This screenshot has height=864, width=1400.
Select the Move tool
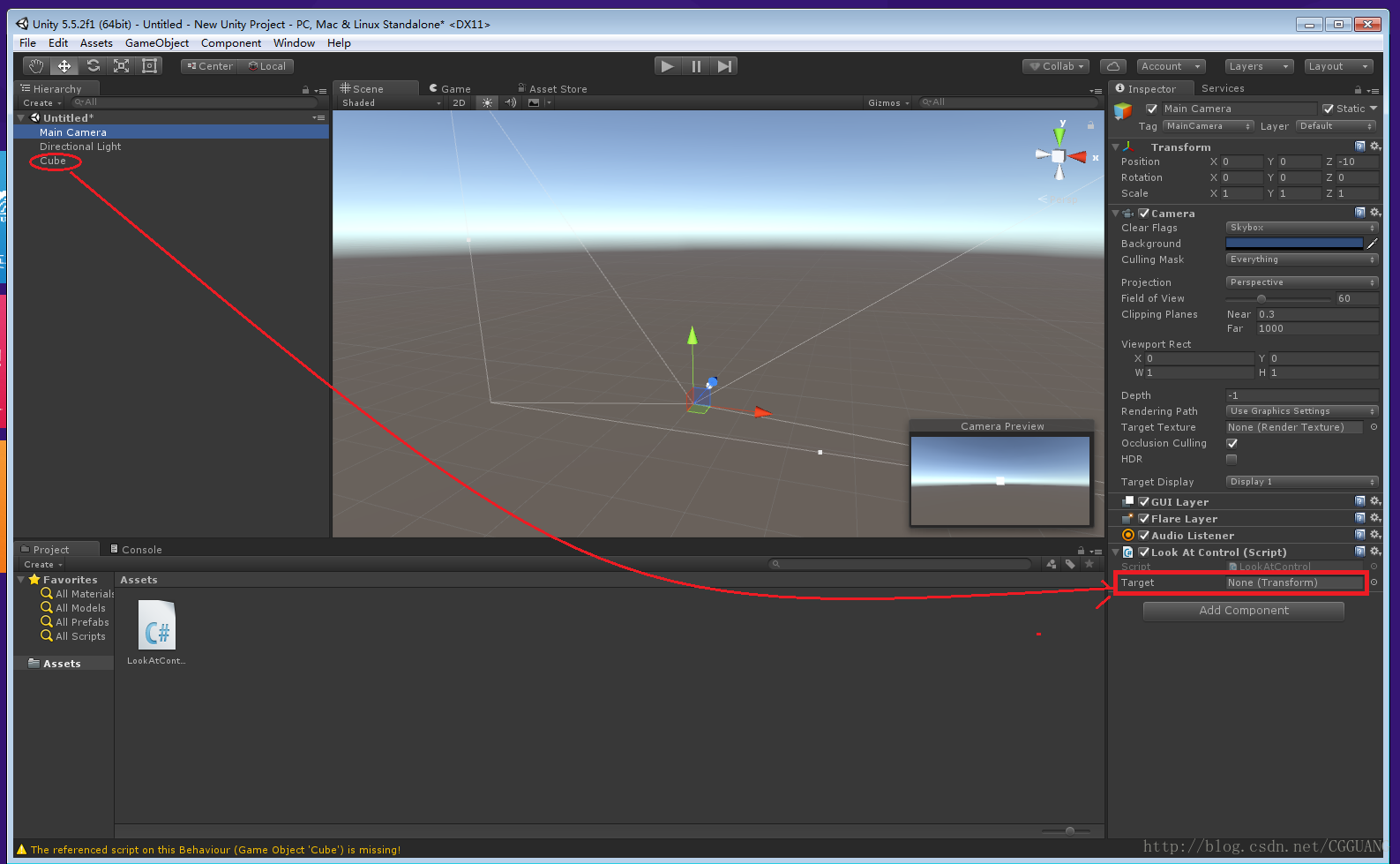pos(64,66)
